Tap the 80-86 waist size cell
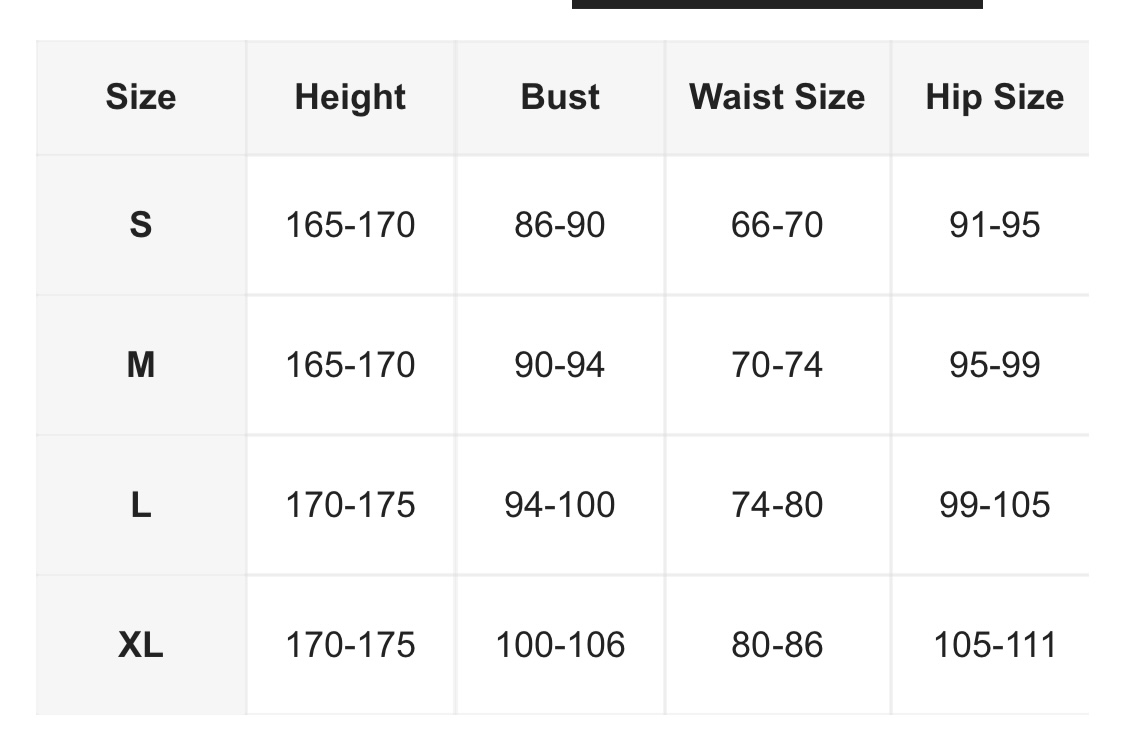The width and height of the screenshot is (1125, 750). [x=777, y=645]
